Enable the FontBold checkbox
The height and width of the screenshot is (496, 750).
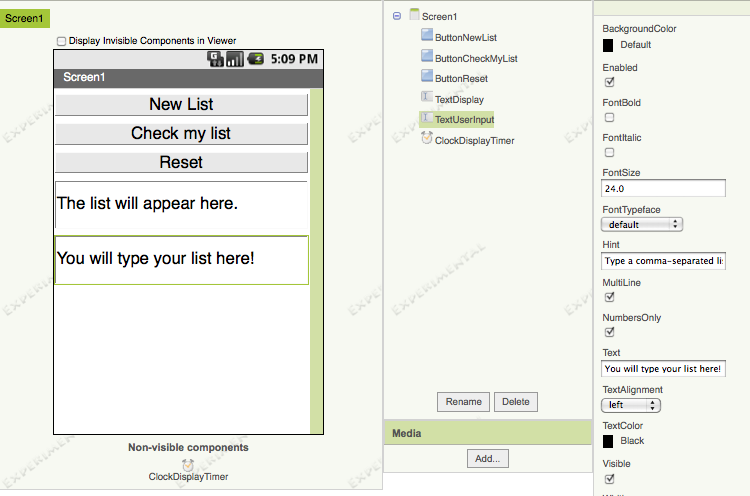coord(609,118)
